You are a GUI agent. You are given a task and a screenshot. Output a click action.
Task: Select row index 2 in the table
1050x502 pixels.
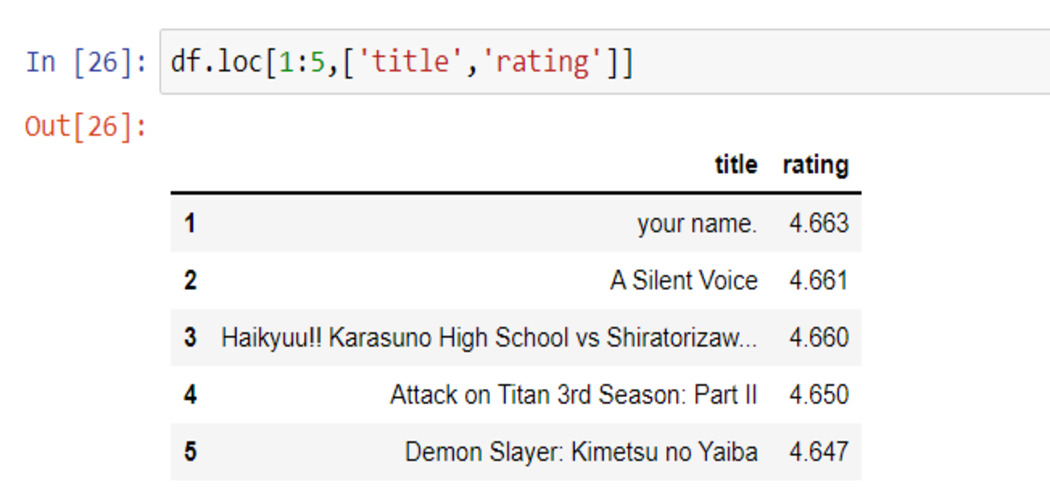coord(190,281)
